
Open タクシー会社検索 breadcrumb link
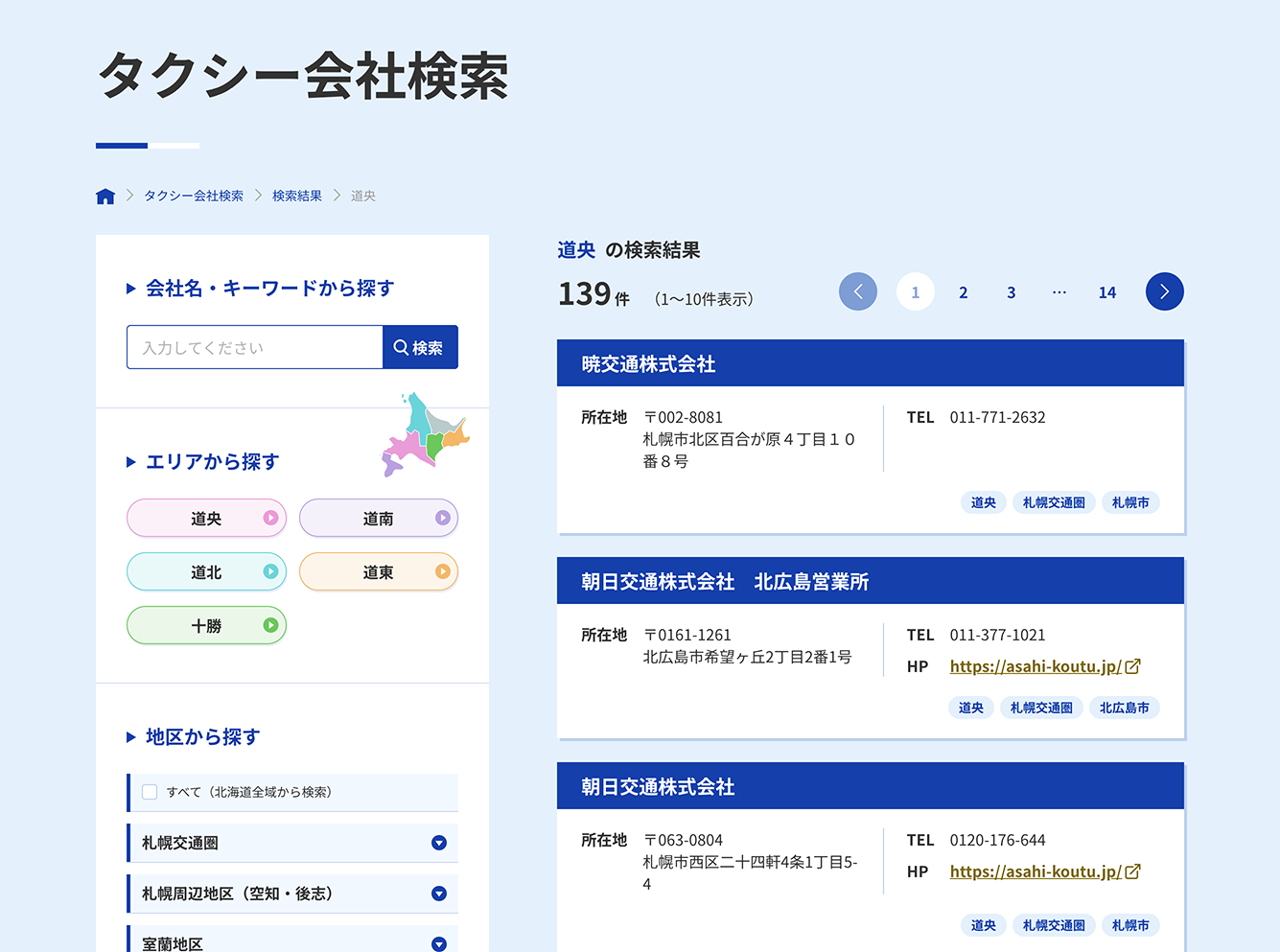(x=194, y=196)
